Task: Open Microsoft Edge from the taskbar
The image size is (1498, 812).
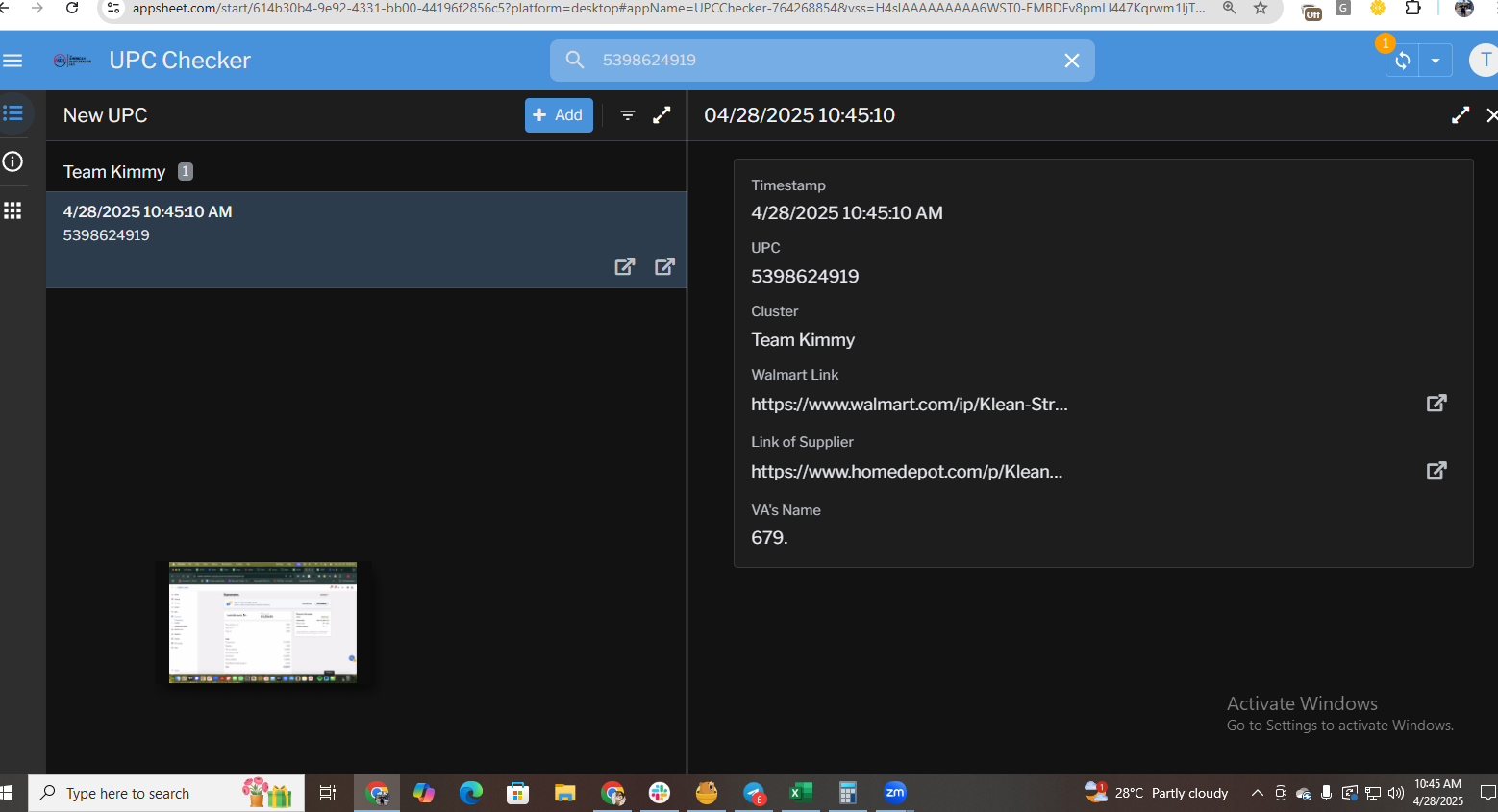Action: [x=470, y=793]
